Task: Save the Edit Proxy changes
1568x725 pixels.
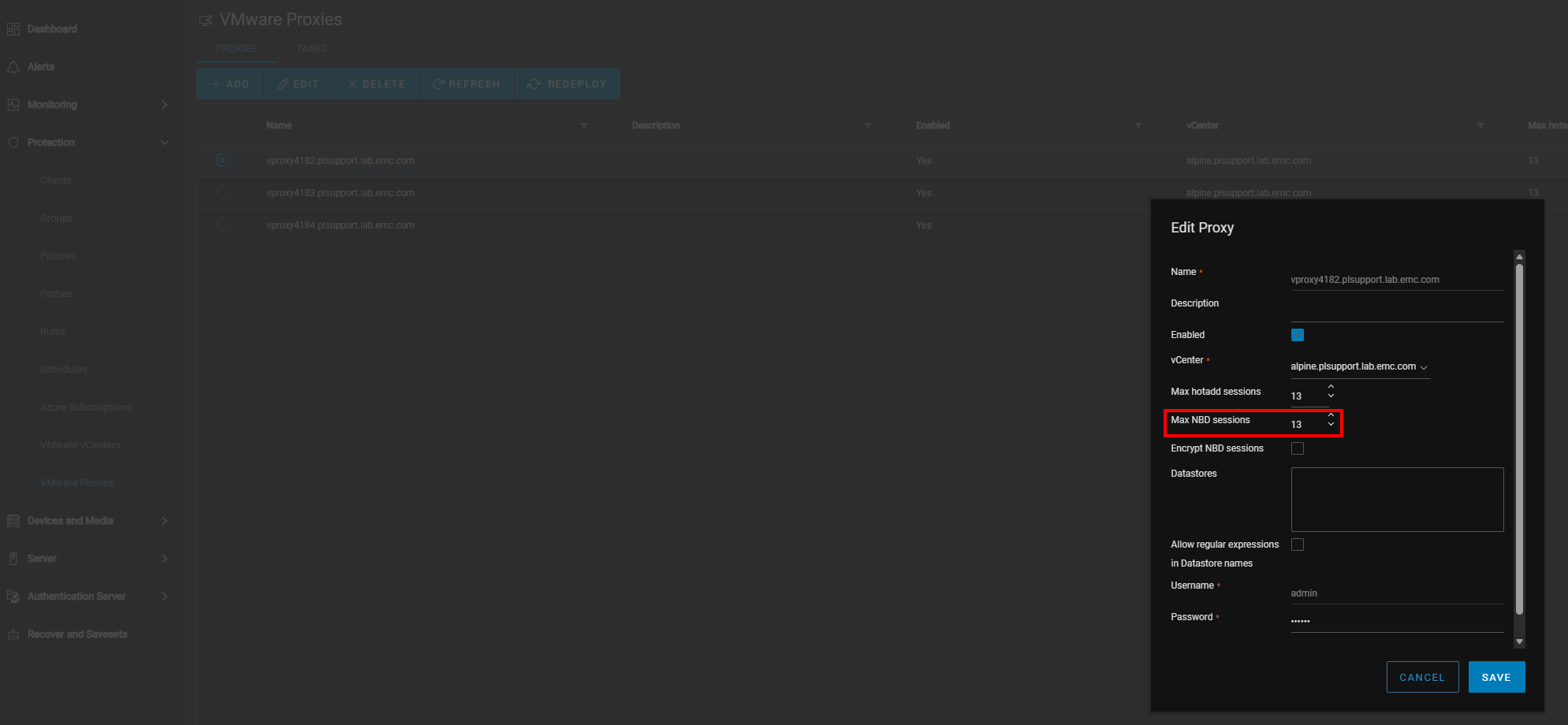Action: point(1496,677)
